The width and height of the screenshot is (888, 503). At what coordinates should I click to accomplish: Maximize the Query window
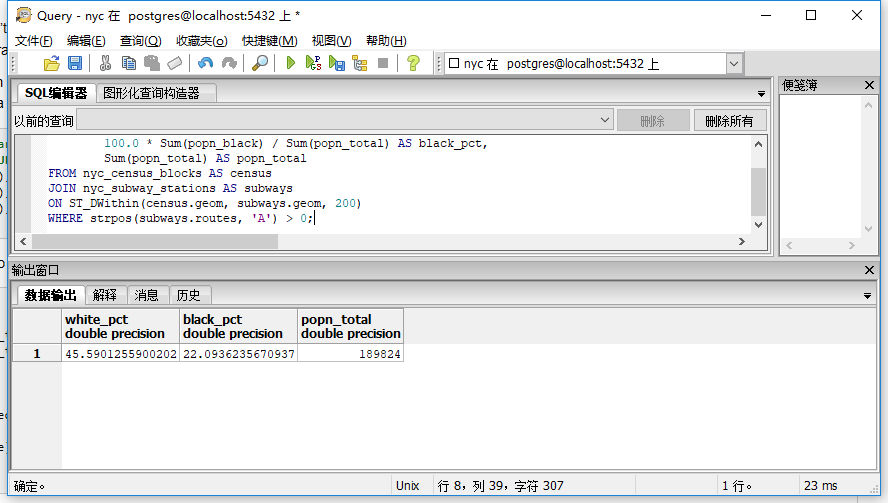[811, 15]
